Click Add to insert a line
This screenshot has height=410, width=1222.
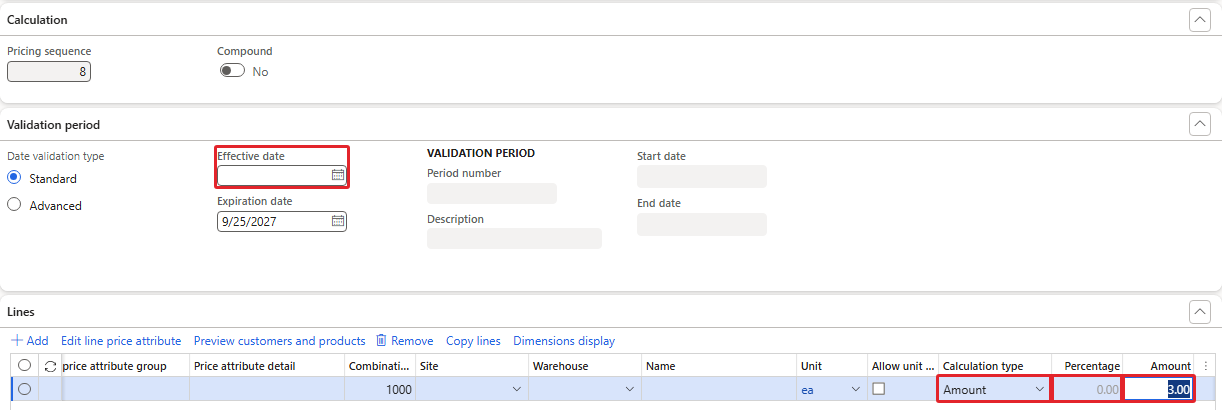(29, 341)
